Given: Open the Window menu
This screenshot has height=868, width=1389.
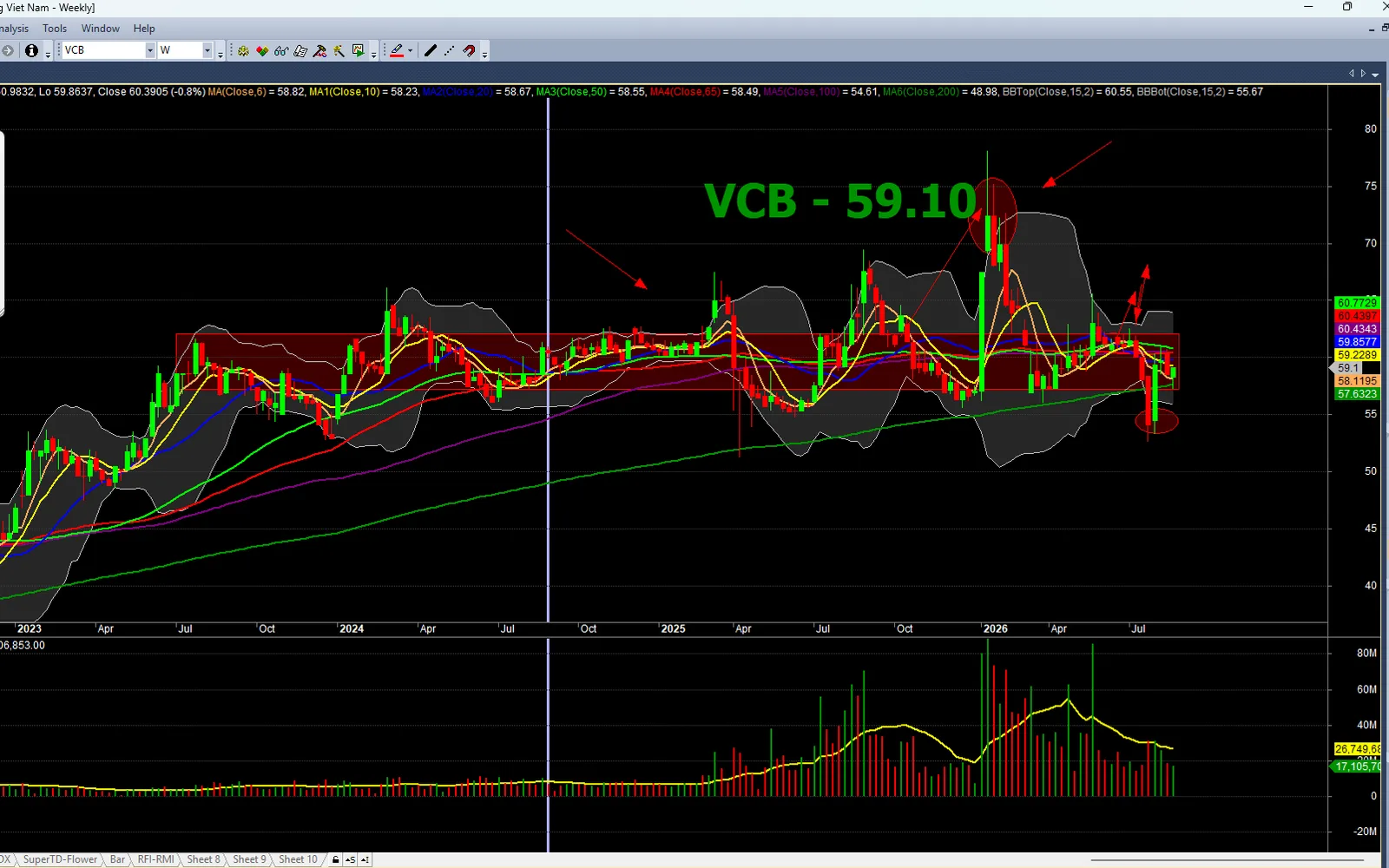Looking at the screenshot, I should pyautogui.click(x=101, y=29).
